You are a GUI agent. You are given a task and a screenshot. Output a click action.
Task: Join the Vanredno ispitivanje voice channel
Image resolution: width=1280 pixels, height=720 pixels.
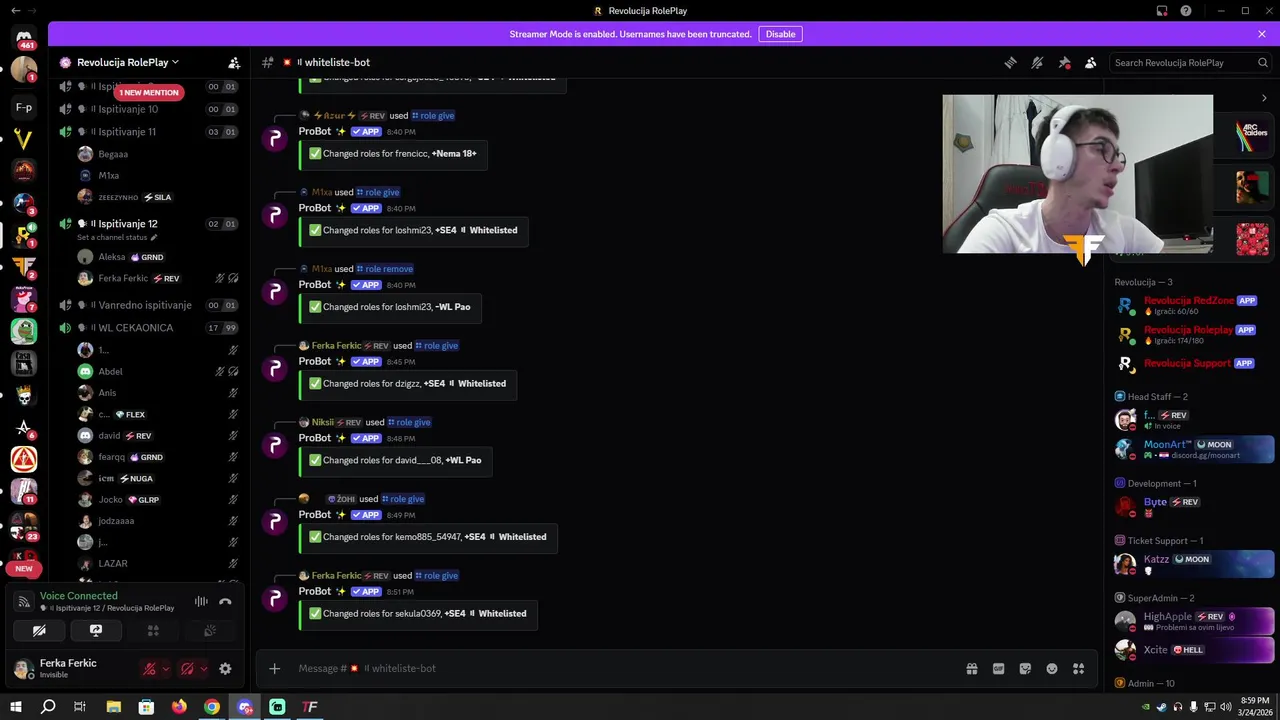click(x=150, y=305)
